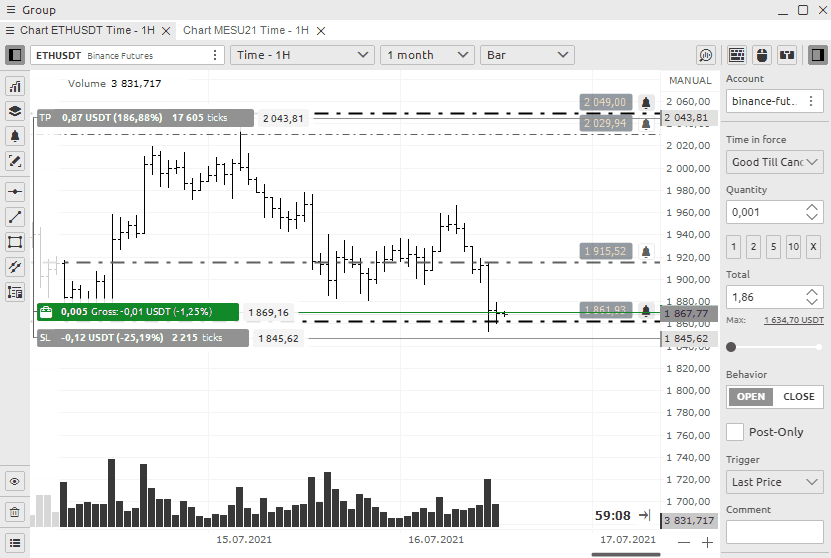Enable the Post-Only checkbox

[735, 432]
